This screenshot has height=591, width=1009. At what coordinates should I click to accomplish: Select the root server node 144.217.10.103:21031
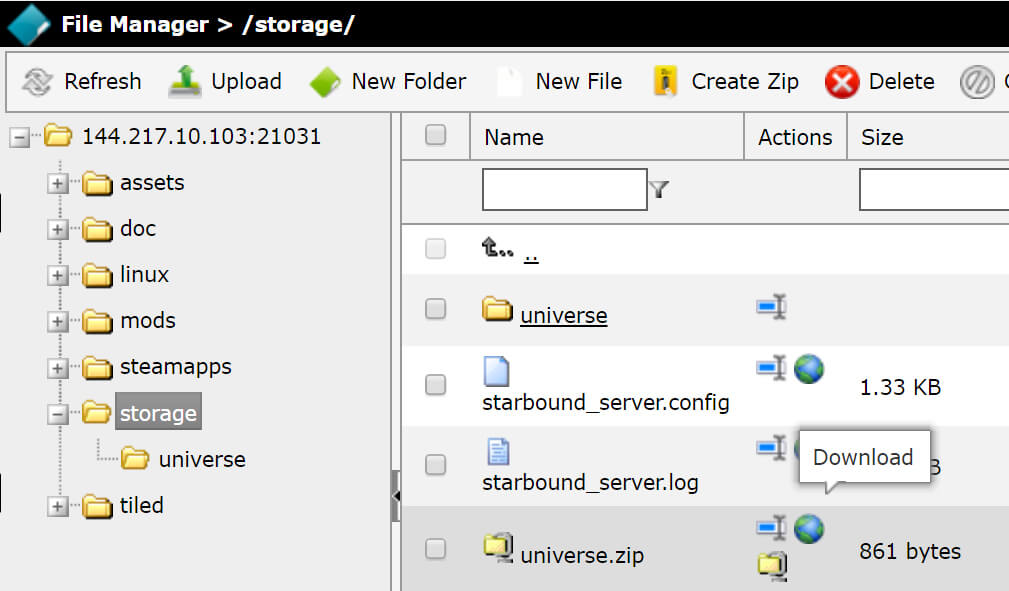[201, 136]
